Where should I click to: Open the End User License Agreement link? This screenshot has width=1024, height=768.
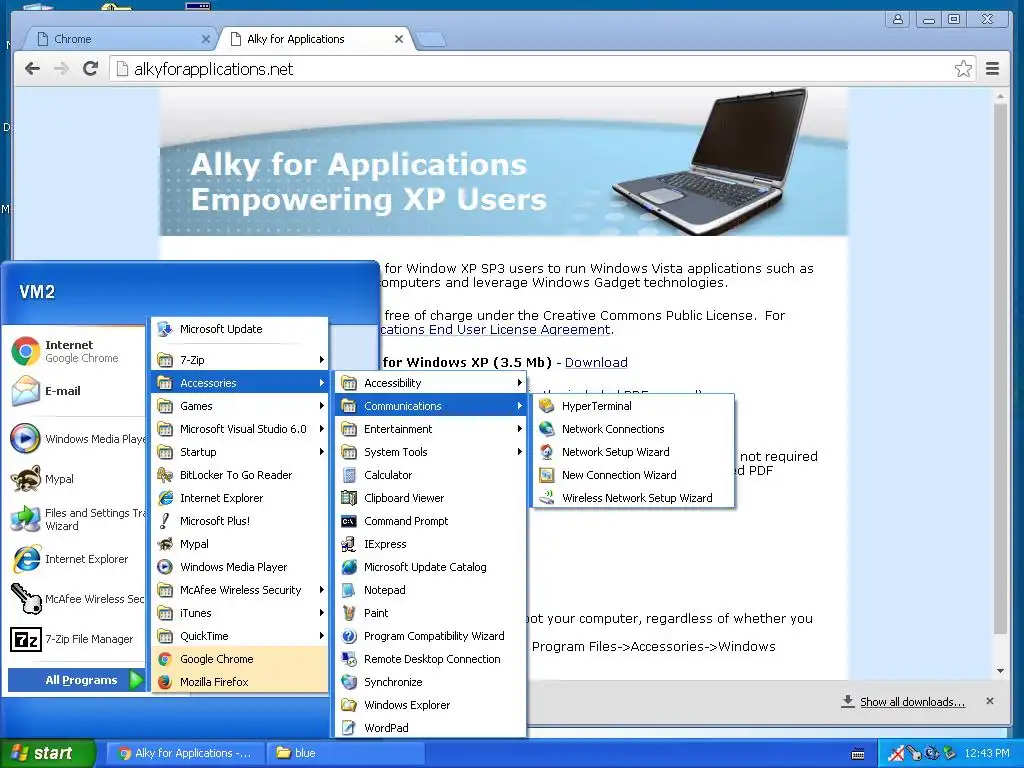(x=495, y=330)
